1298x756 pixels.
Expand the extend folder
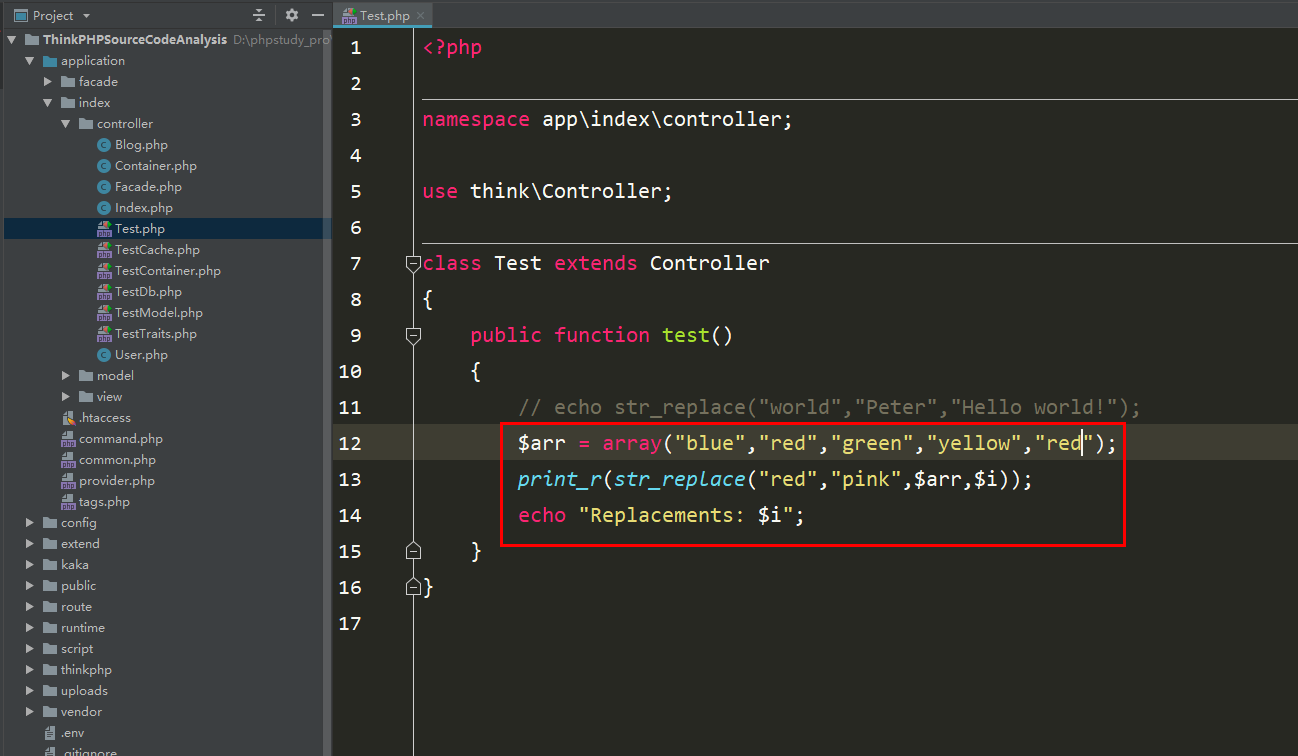tap(30, 544)
